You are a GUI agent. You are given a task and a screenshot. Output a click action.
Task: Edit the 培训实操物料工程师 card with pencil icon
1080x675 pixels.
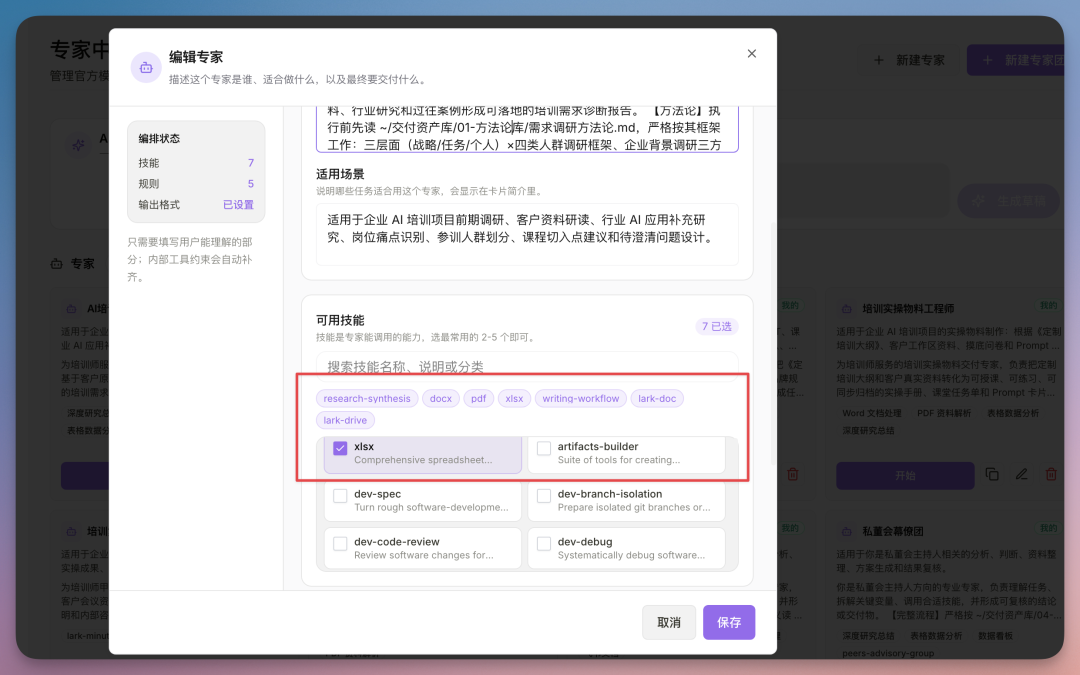(x=1021, y=475)
